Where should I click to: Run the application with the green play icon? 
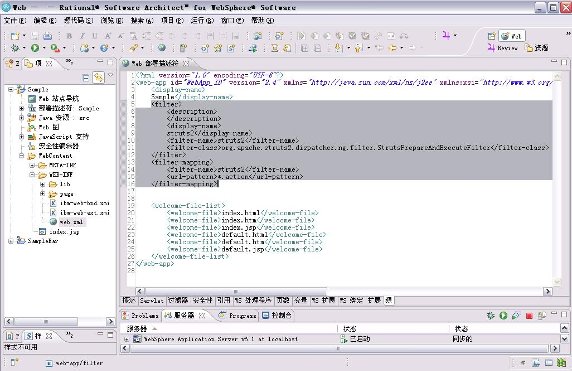click(x=35, y=48)
